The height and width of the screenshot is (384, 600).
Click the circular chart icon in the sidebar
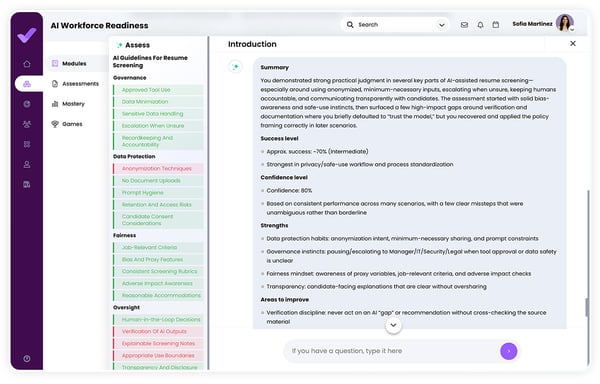[27, 104]
